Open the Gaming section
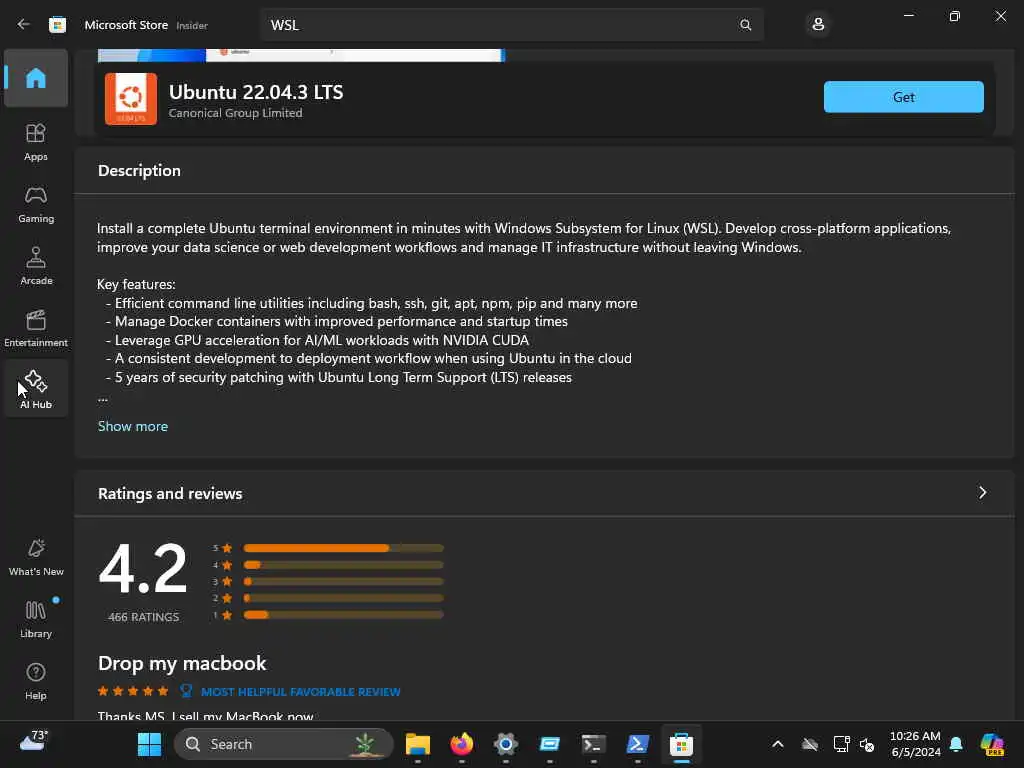Screen dimensions: 1024x768 (x=36, y=204)
